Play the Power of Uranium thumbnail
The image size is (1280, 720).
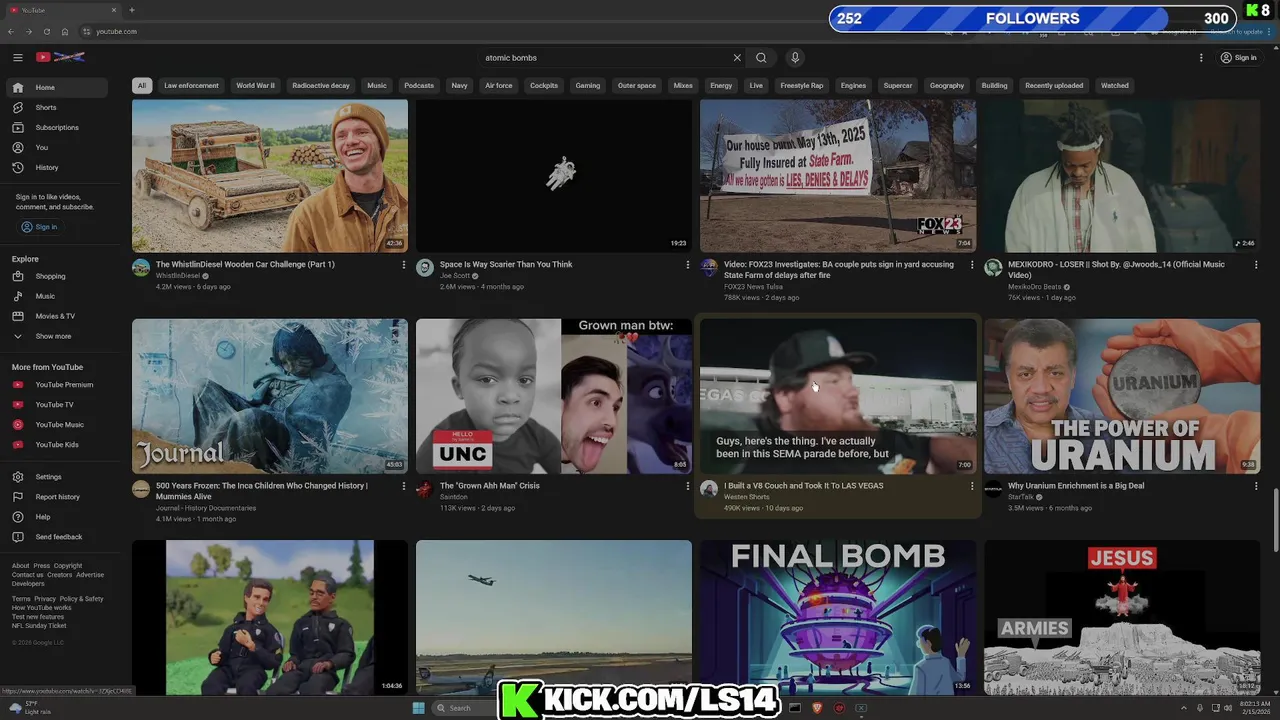pyautogui.click(x=1122, y=396)
